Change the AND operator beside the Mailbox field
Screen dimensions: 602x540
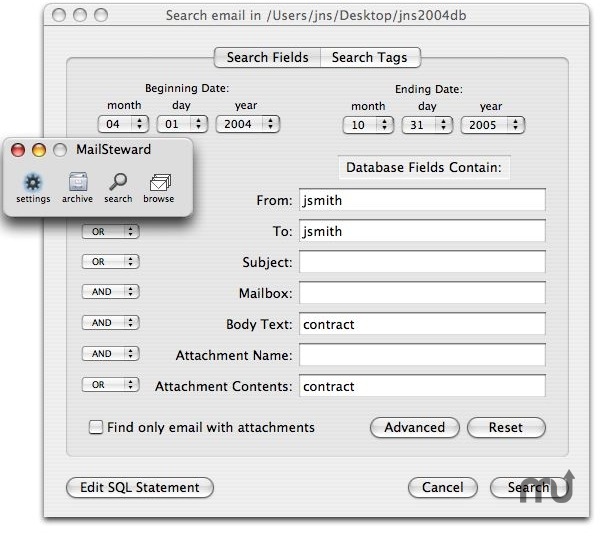[111, 292]
